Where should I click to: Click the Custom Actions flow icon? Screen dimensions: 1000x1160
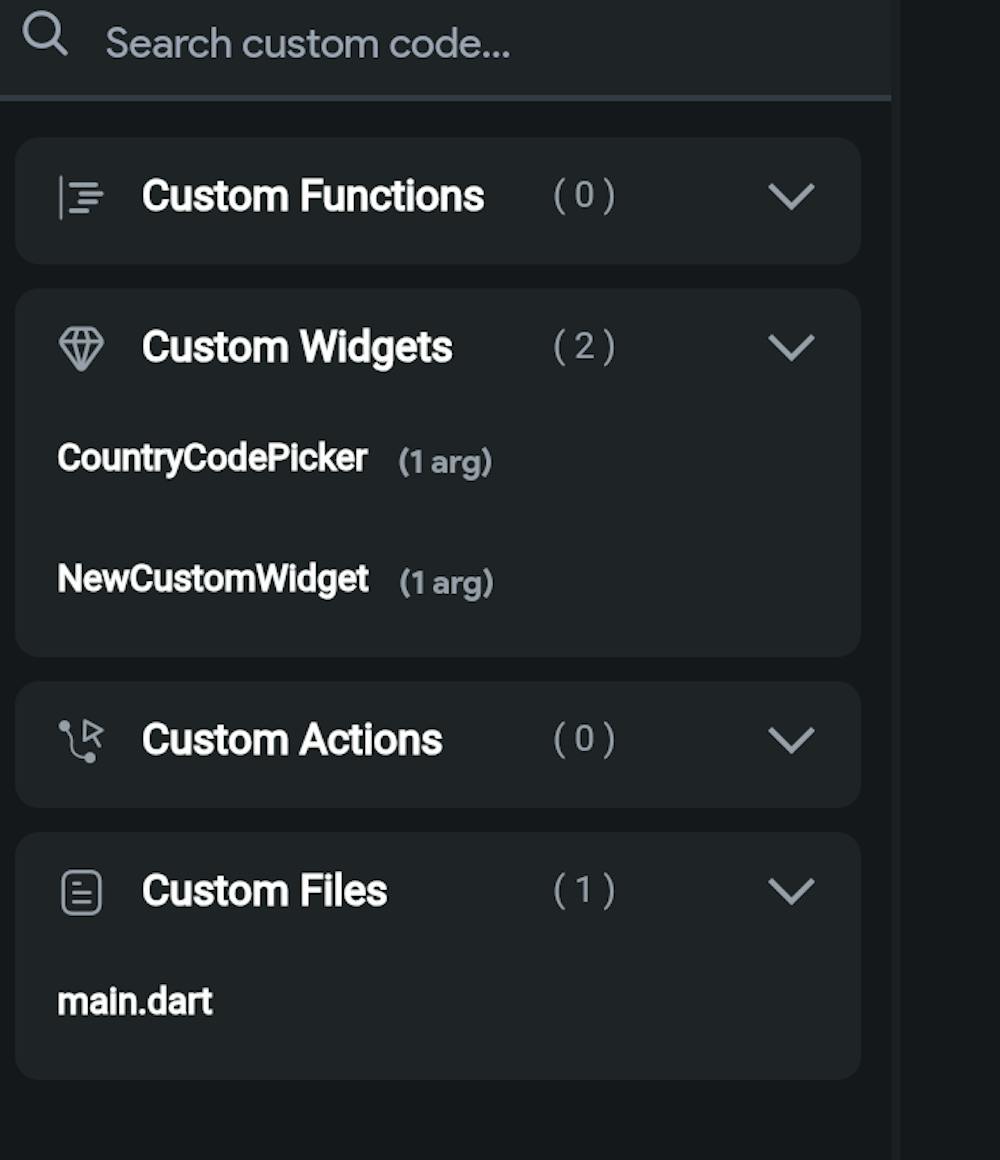click(x=81, y=741)
